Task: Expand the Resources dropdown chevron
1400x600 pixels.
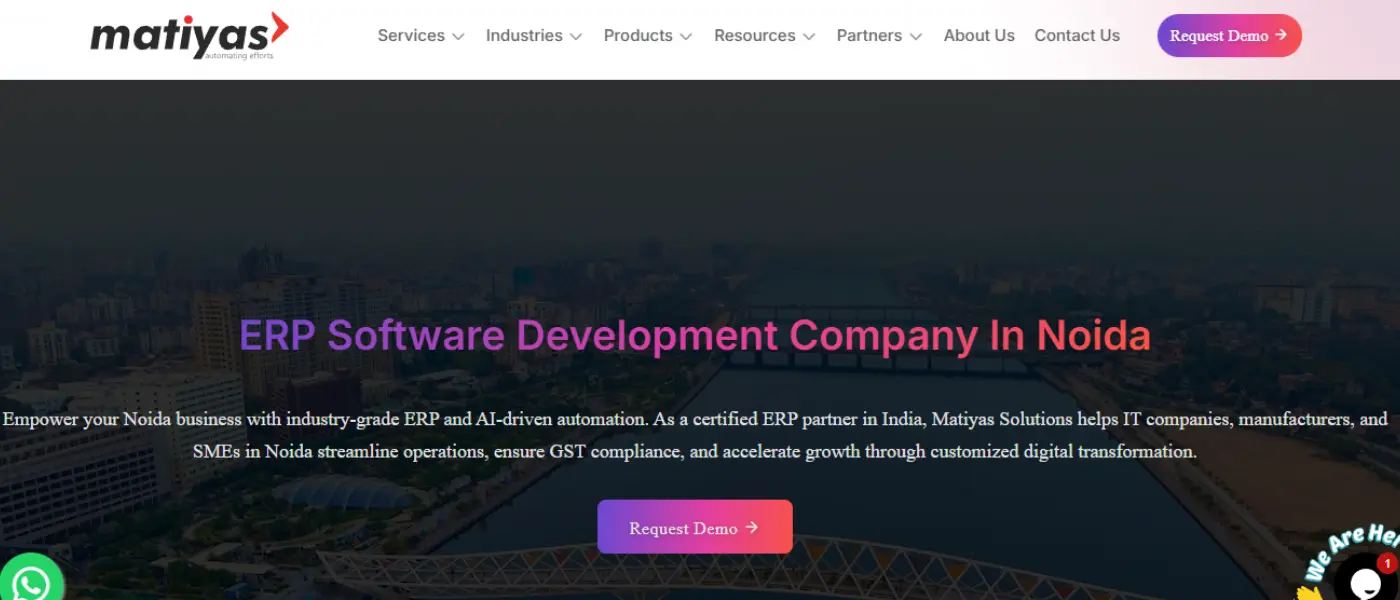Action: coord(809,37)
